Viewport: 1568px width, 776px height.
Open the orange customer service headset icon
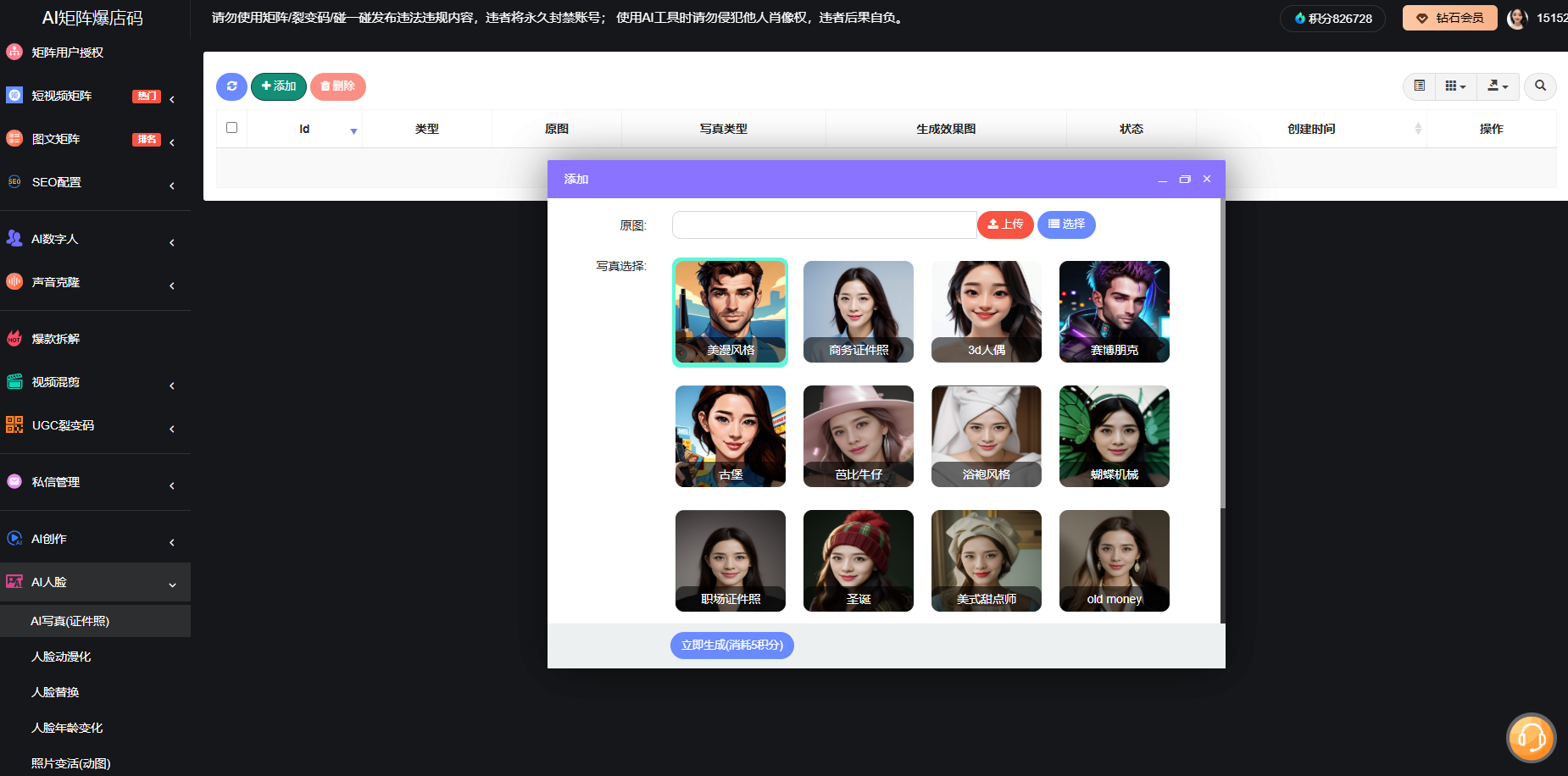point(1532,738)
